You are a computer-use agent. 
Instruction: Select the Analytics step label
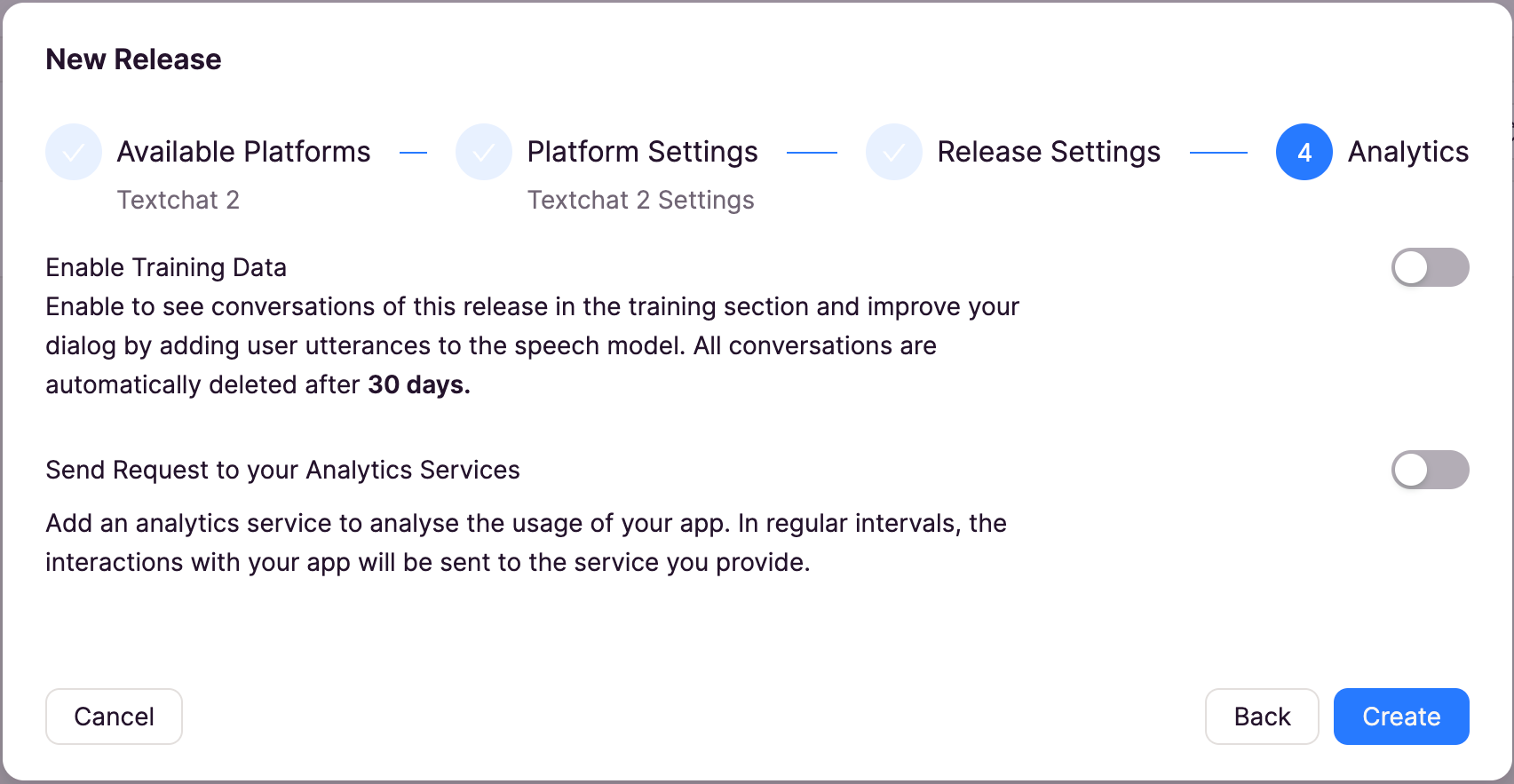click(x=1408, y=152)
